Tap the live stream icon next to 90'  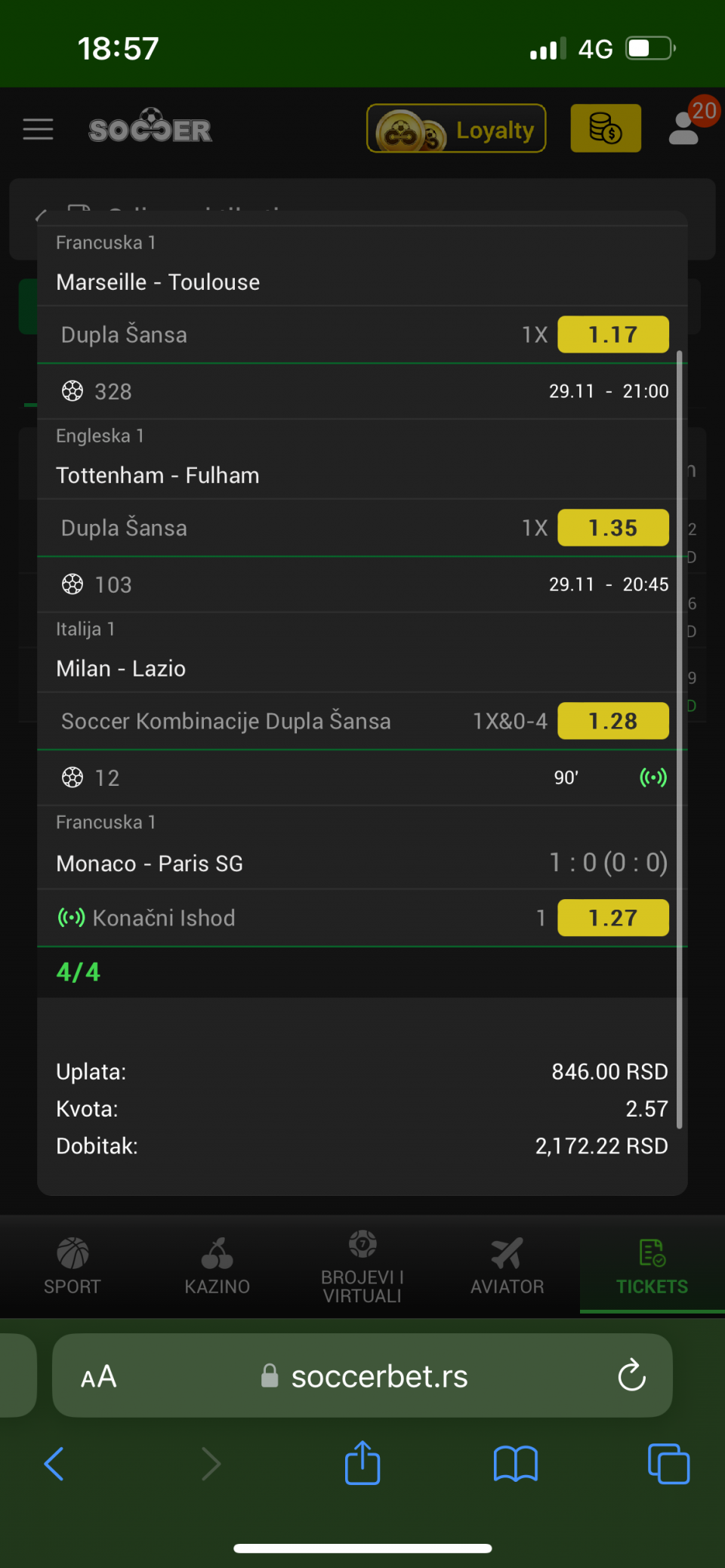point(653,778)
